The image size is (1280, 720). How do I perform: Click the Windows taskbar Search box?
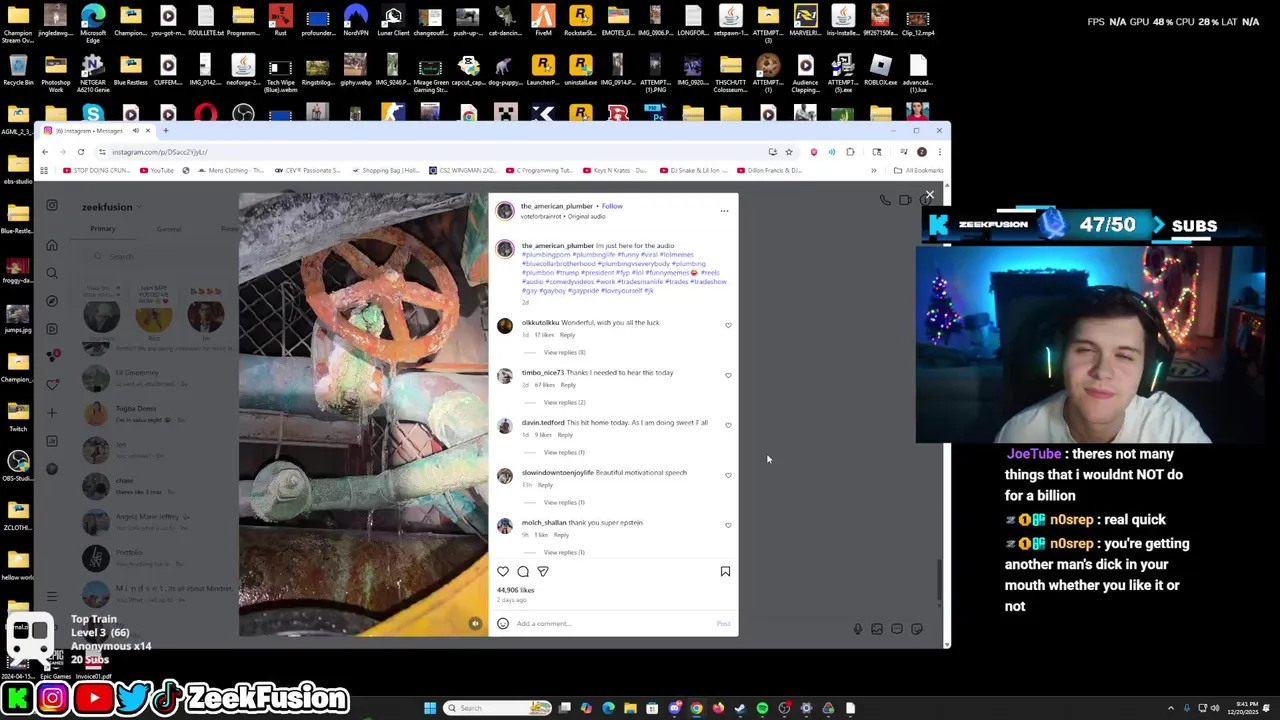[x=498, y=708]
